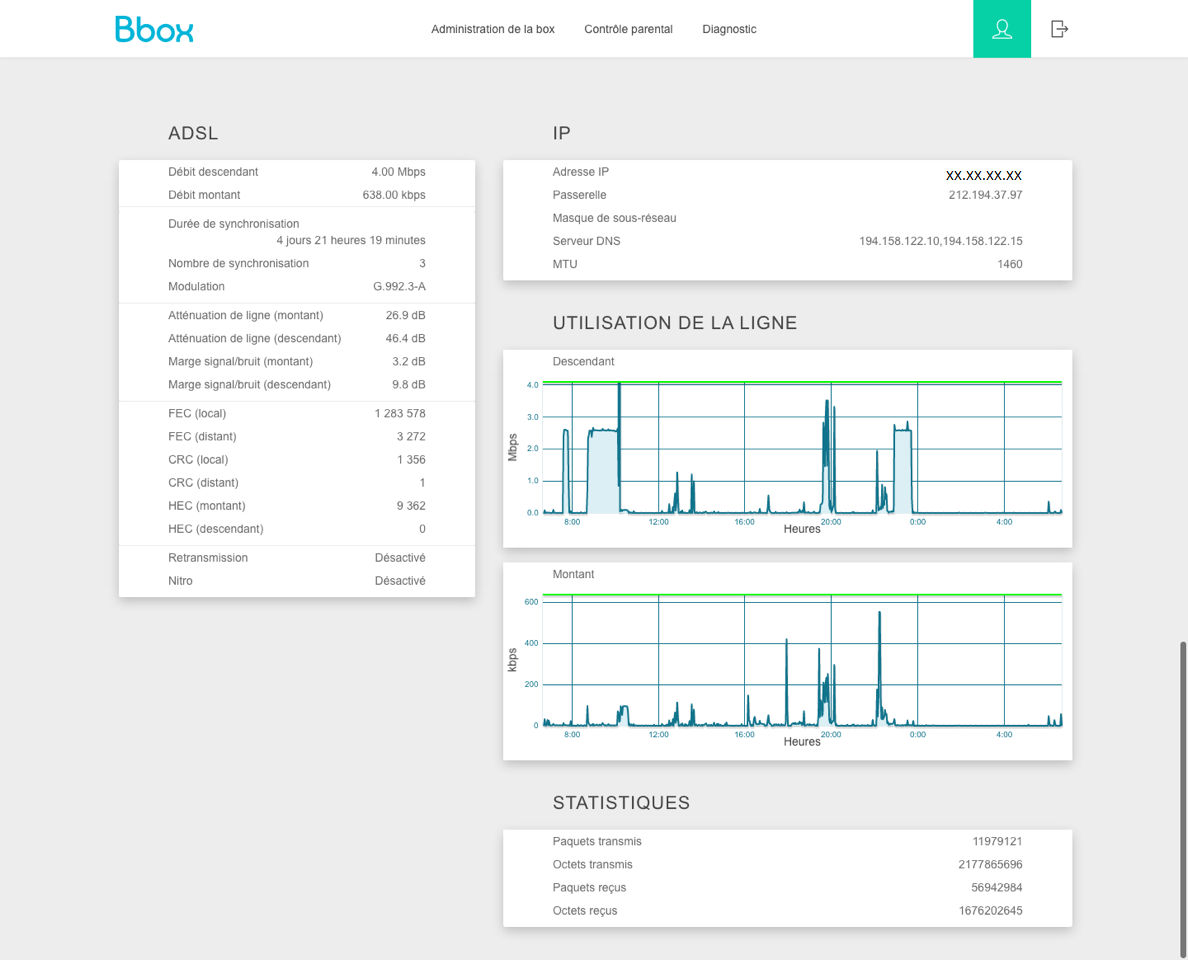
Task: Click the 20:00 label on Descendant chart
Action: pos(831,522)
